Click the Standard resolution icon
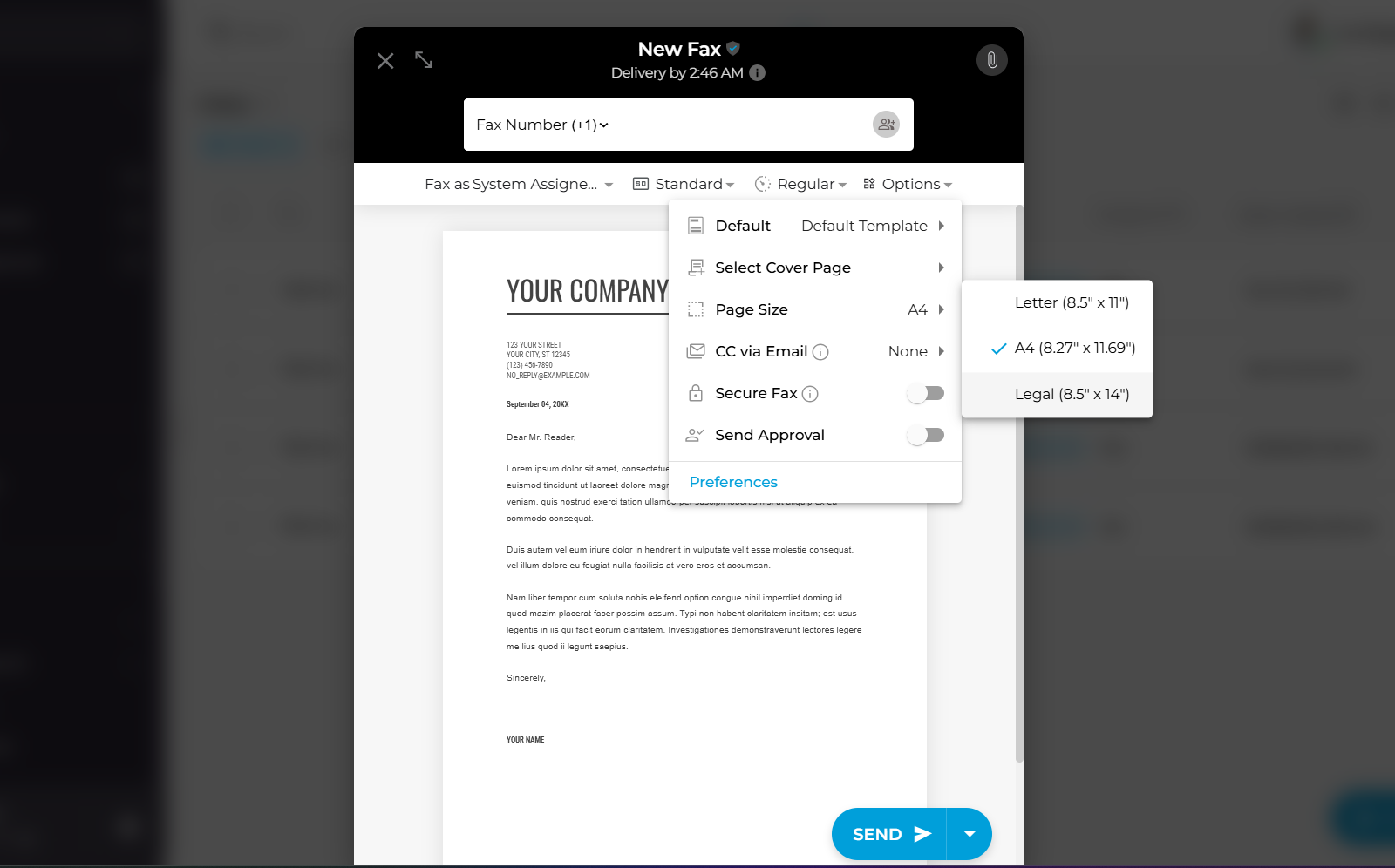 click(x=641, y=184)
